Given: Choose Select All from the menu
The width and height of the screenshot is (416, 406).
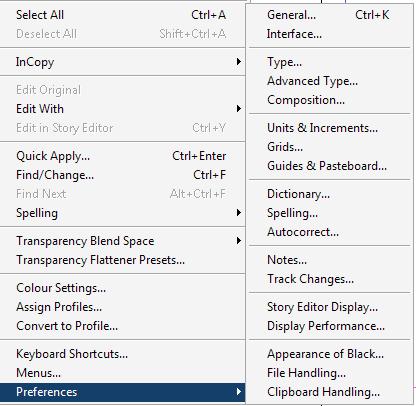Looking at the screenshot, I should coord(122,15).
